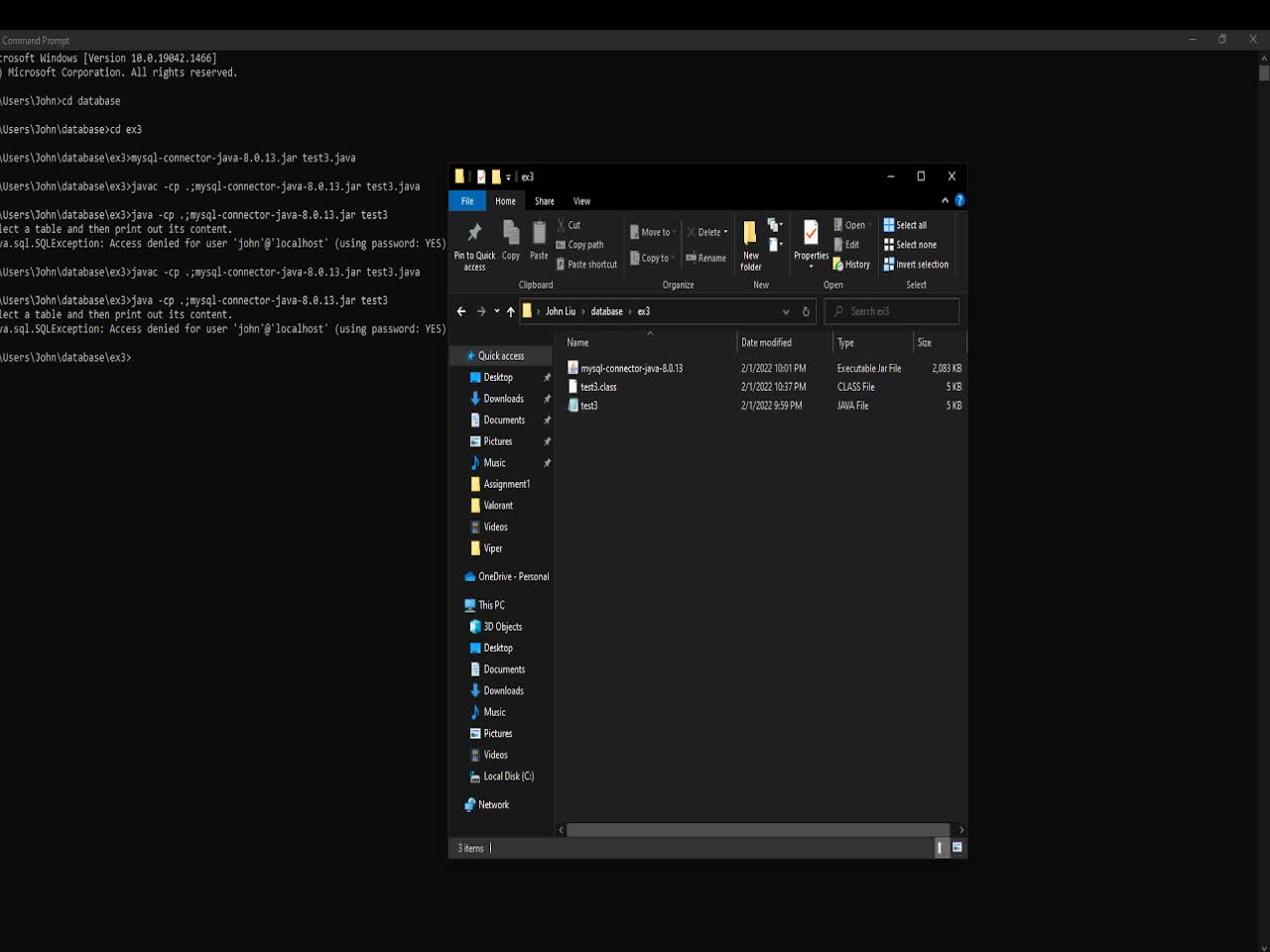
Task: Sort files by Name column header
Action: [x=648, y=342]
